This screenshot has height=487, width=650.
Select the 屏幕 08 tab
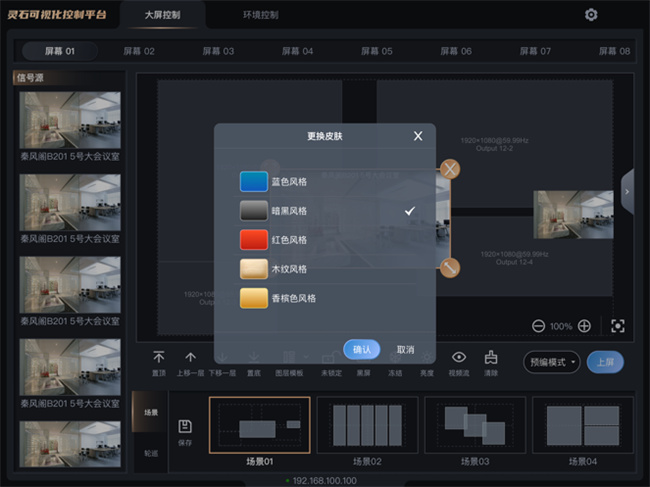(614, 51)
